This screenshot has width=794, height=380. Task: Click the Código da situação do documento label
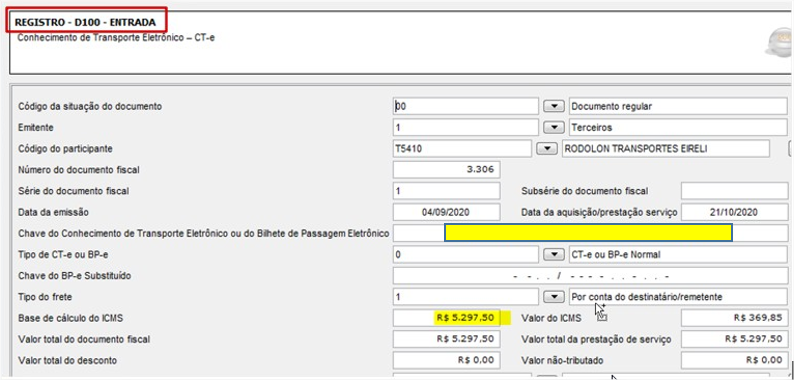coord(90,106)
